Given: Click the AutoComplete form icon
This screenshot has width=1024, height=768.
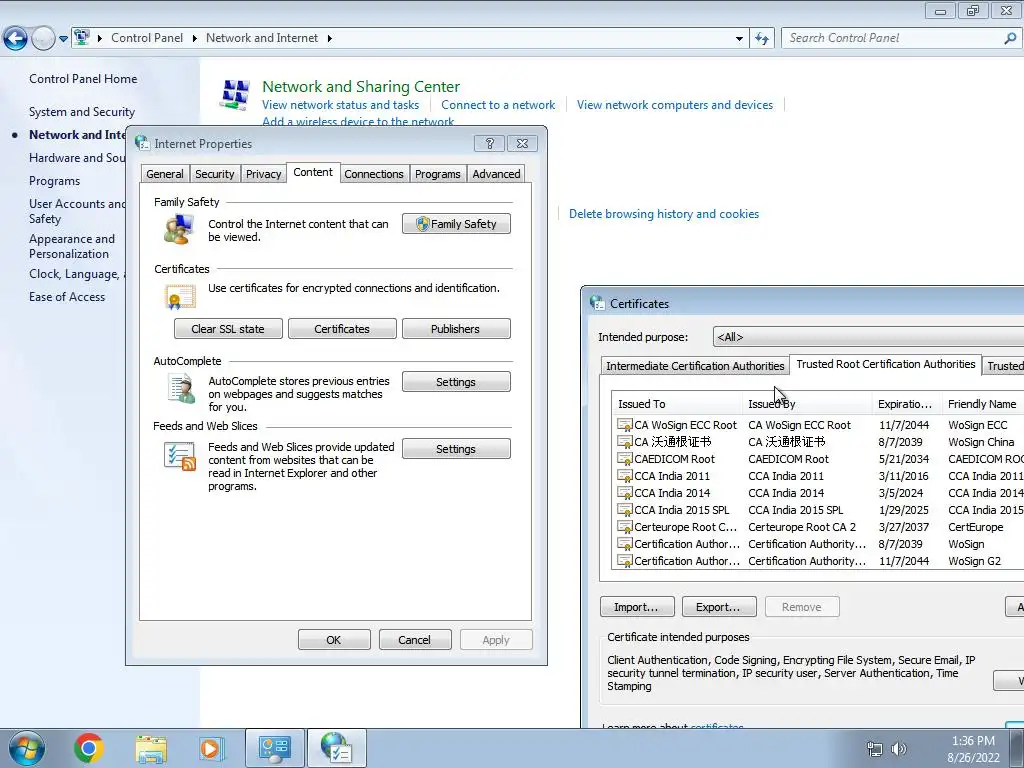Looking at the screenshot, I should click(x=181, y=389).
